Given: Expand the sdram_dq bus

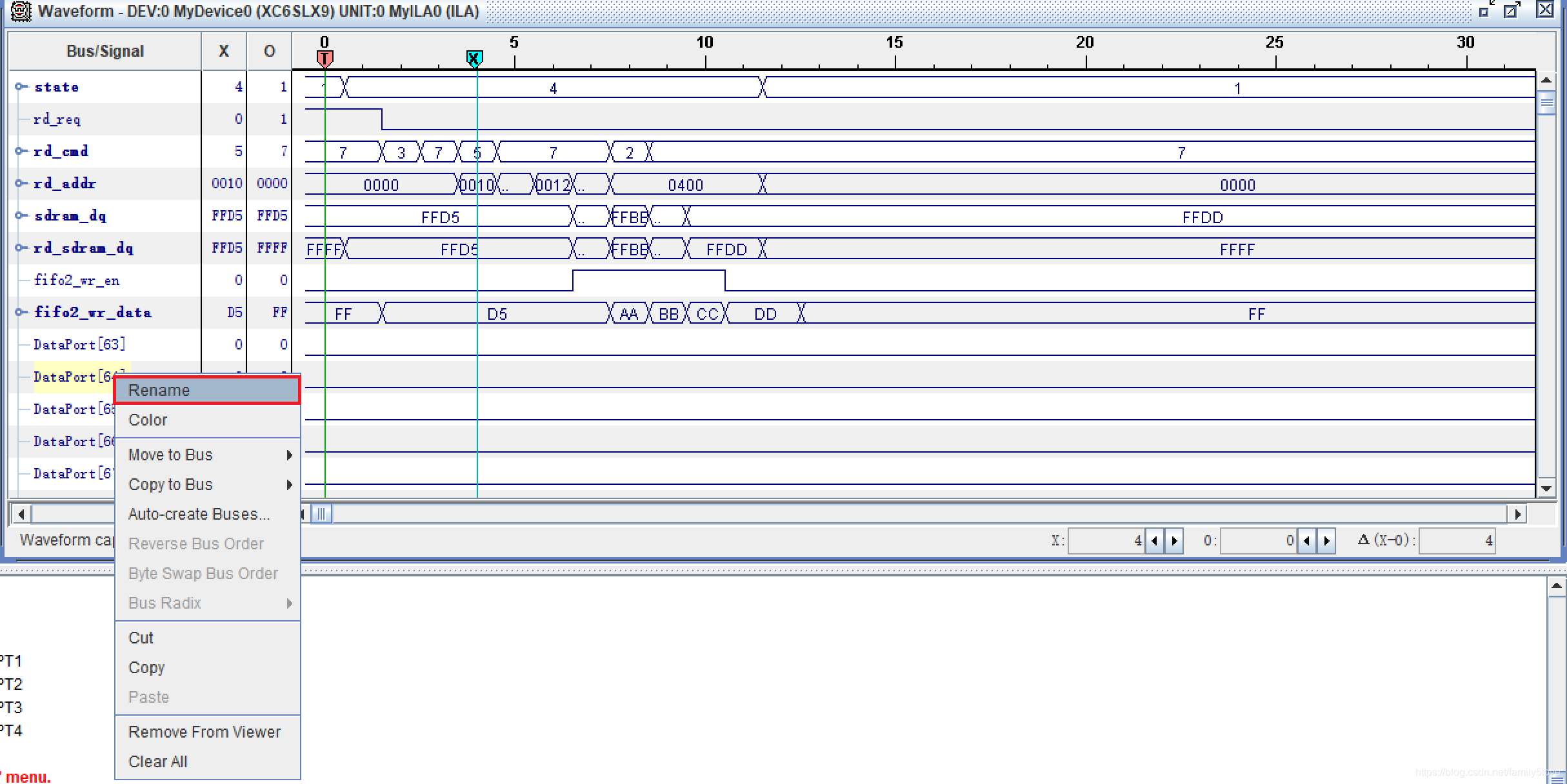Looking at the screenshot, I should click(x=21, y=215).
